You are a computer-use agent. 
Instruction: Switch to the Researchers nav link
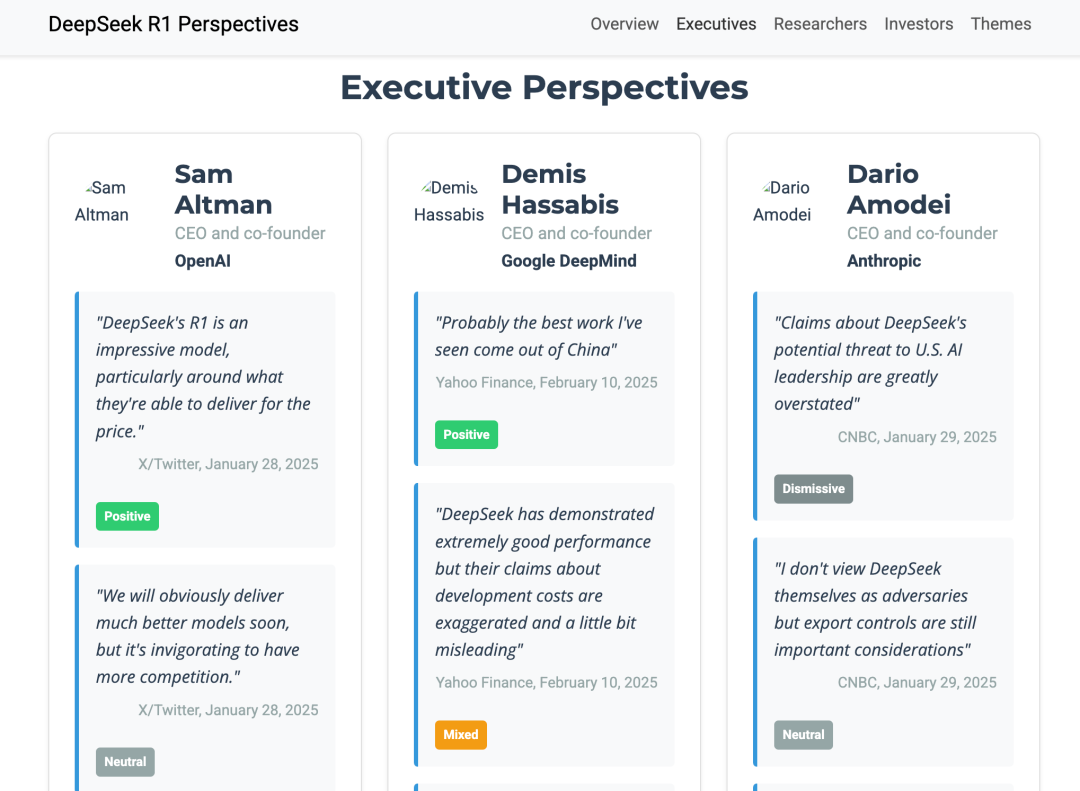click(x=820, y=24)
